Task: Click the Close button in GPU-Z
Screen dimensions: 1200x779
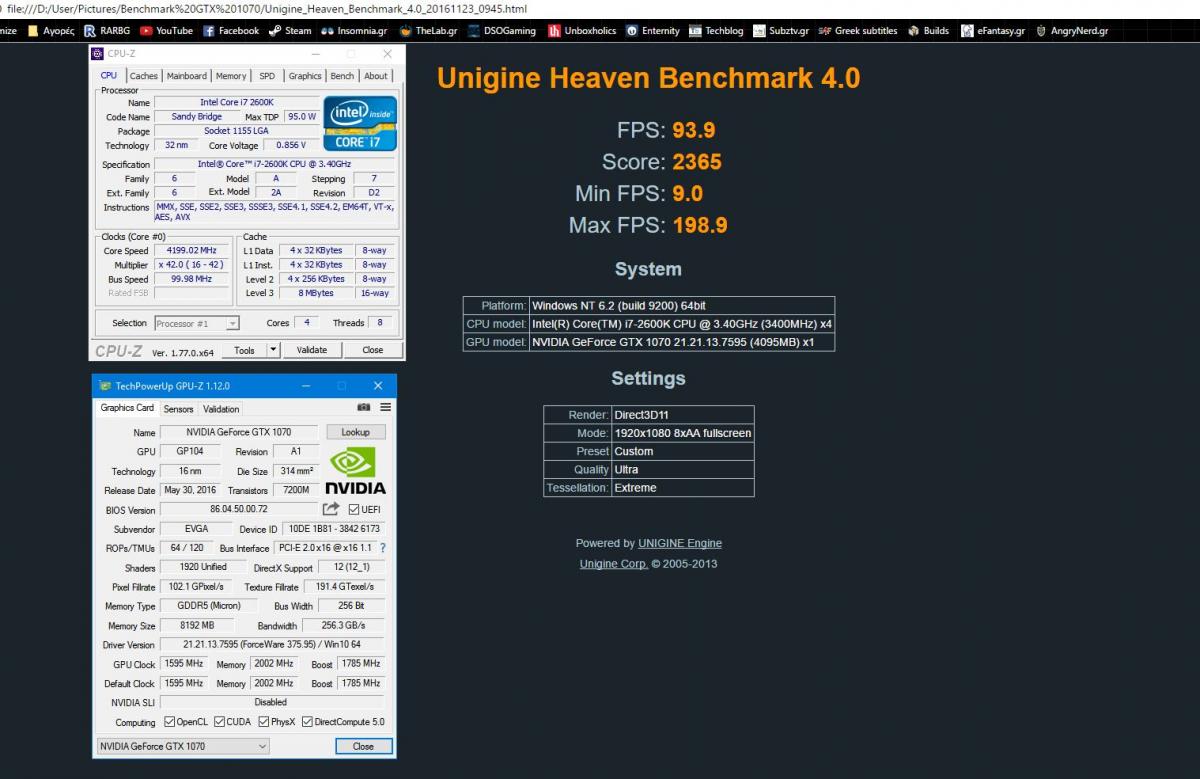Action: pyautogui.click(x=363, y=746)
